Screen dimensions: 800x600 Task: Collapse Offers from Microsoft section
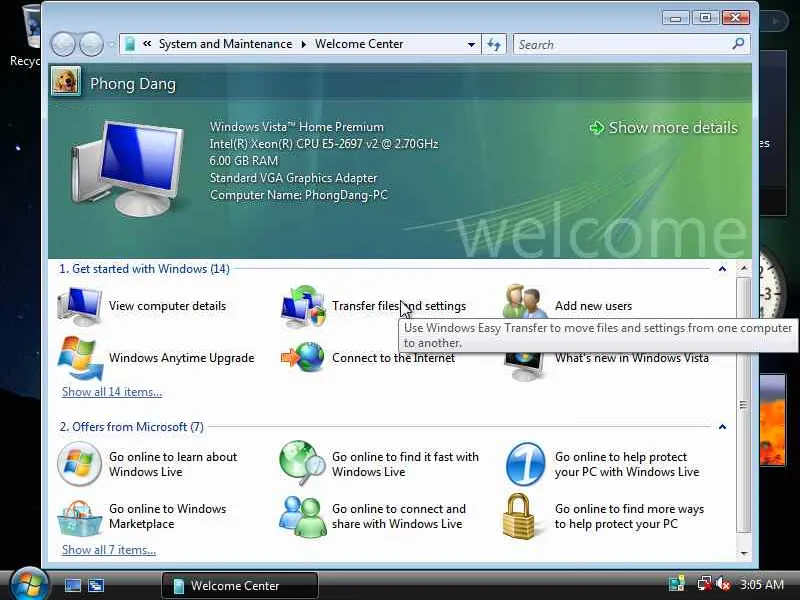click(722, 427)
